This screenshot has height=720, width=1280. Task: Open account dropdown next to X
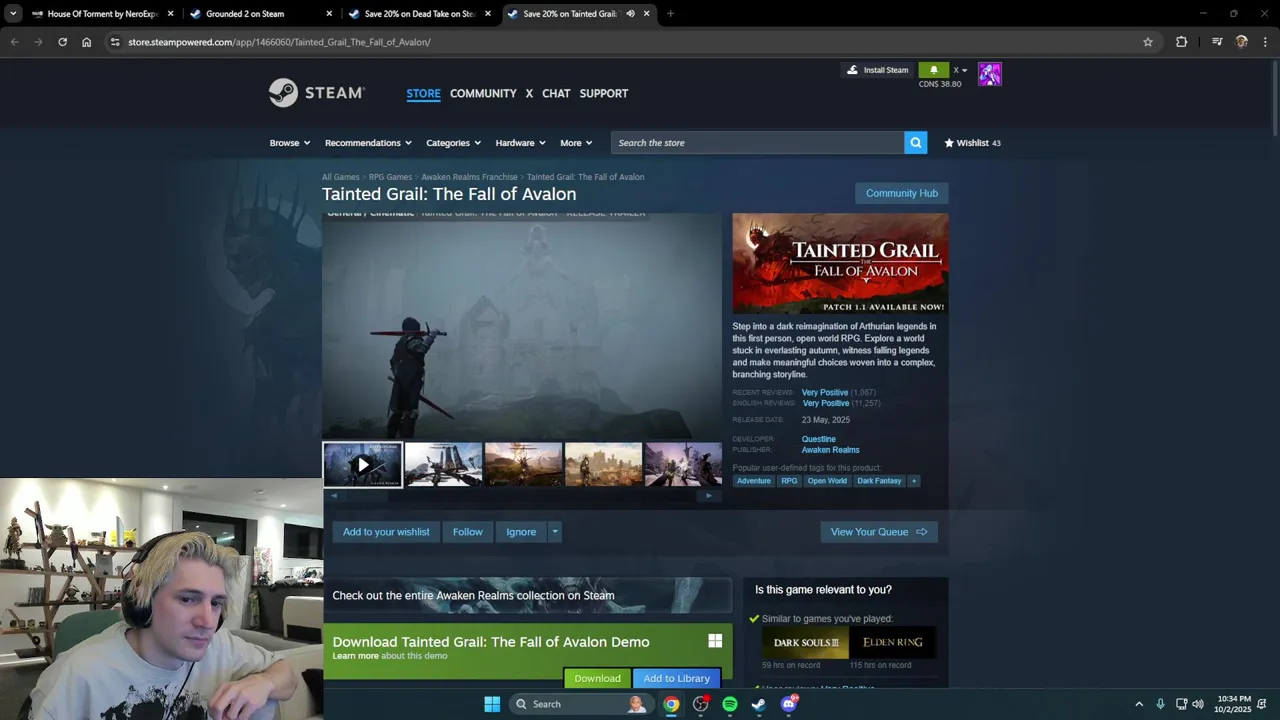point(960,70)
